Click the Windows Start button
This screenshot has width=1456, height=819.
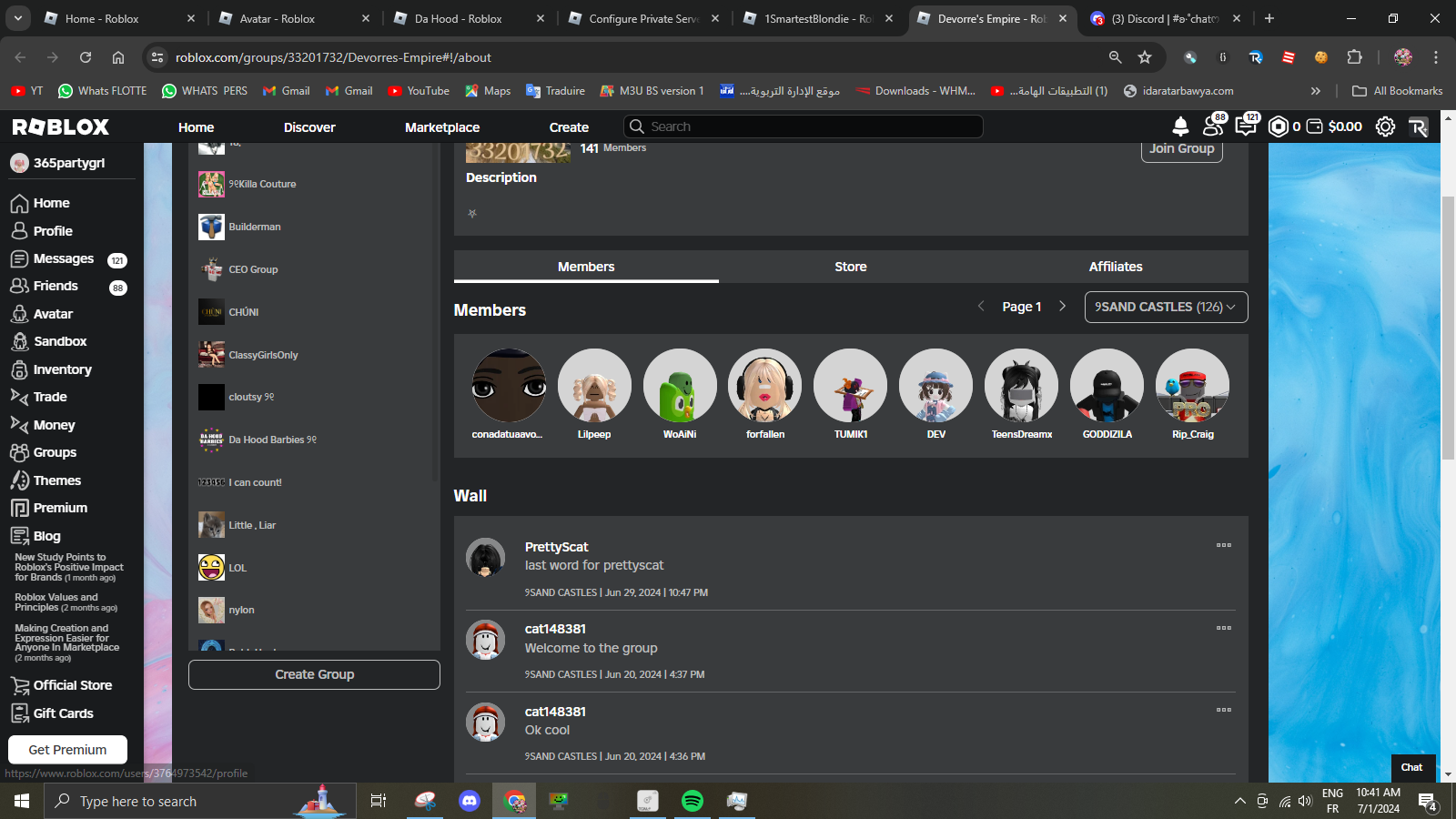click(x=22, y=801)
